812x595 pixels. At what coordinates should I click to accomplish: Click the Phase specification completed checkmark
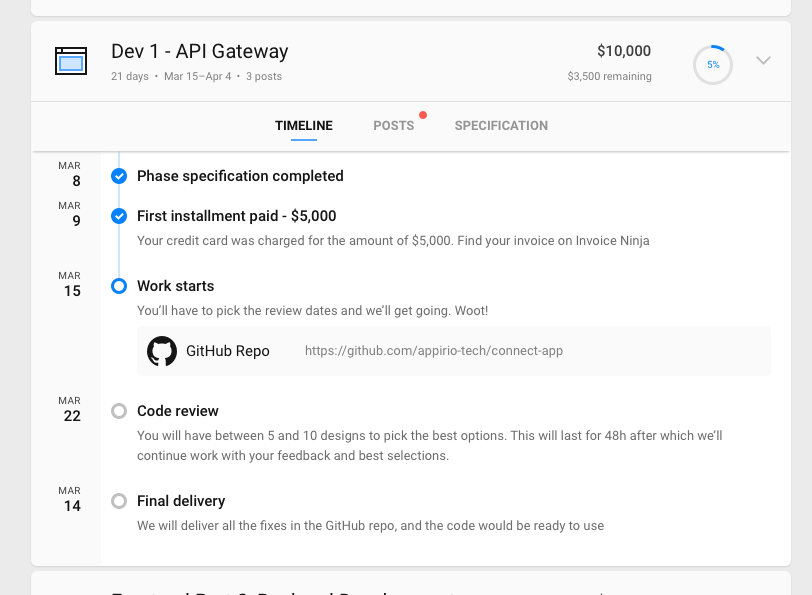[x=119, y=176]
